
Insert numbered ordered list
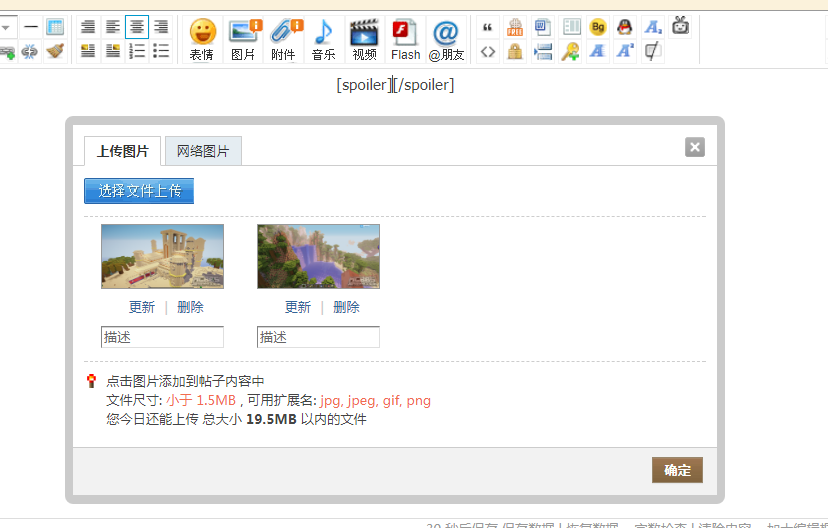point(137,51)
